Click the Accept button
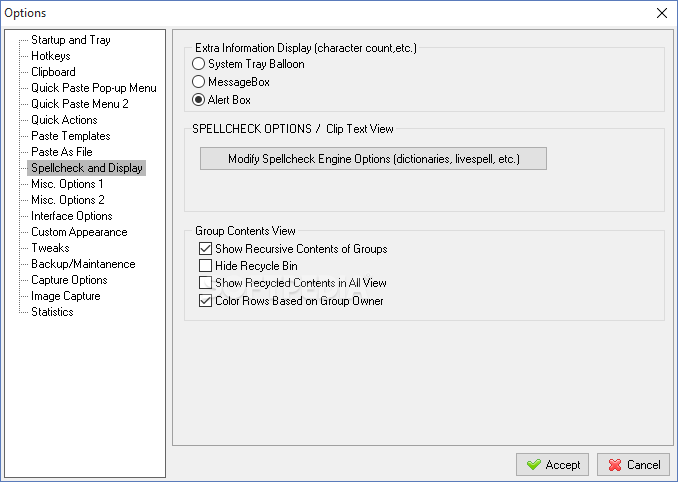This screenshot has height=482, width=678. point(552,465)
